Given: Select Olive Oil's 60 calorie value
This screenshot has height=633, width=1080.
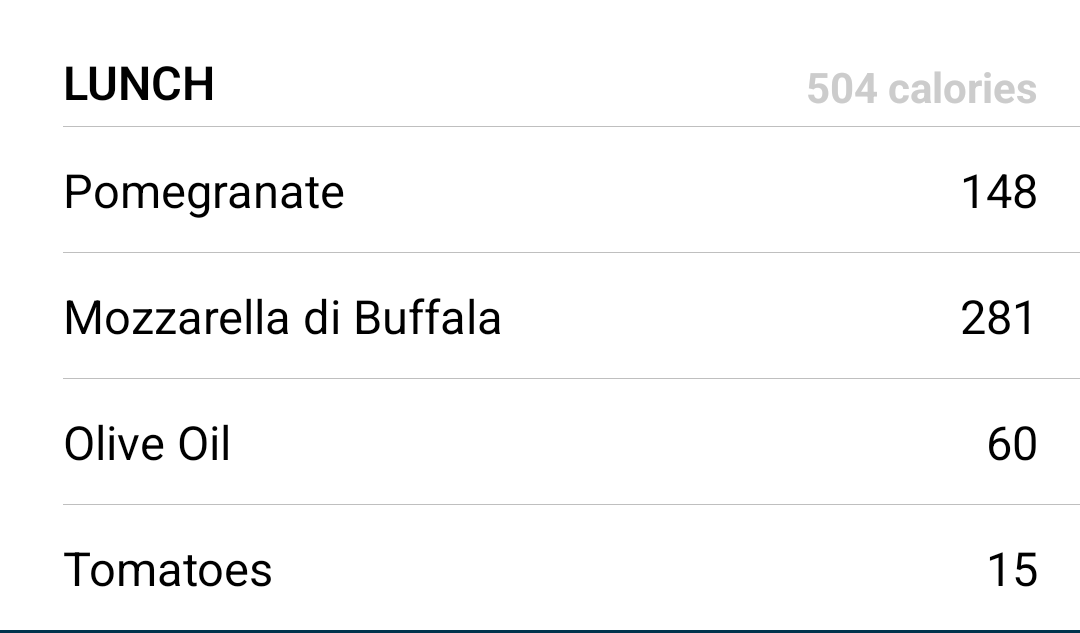Looking at the screenshot, I should click(x=1012, y=444).
